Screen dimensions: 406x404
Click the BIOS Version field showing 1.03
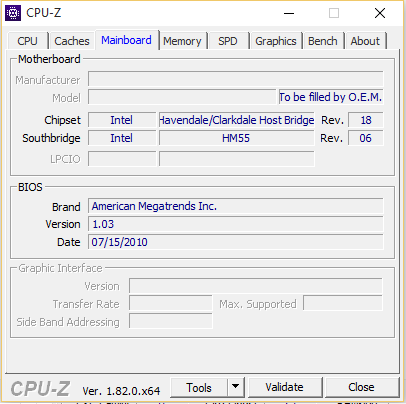pos(236,224)
